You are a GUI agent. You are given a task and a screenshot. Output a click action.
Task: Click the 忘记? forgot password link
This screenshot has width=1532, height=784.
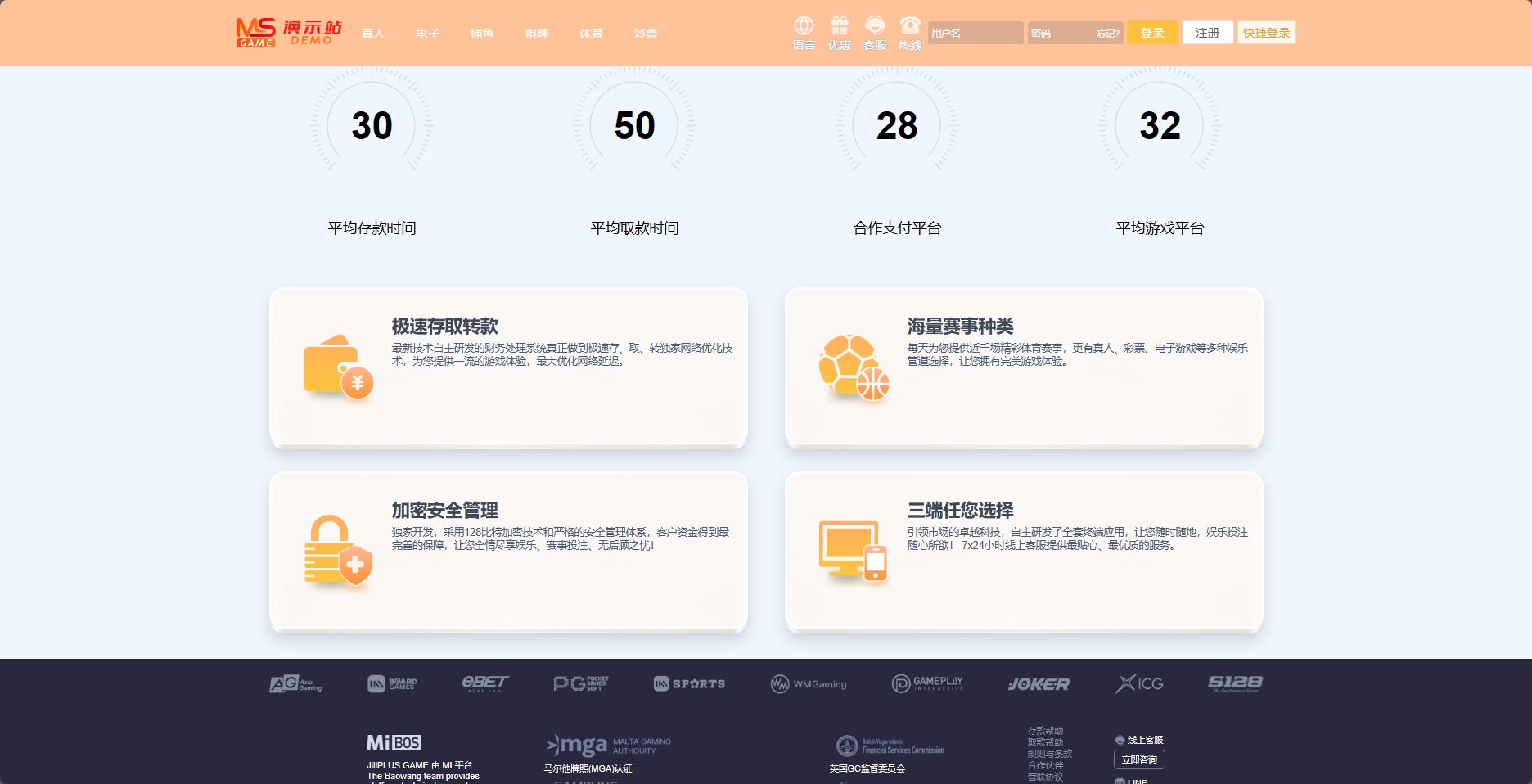[x=1107, y=34]
